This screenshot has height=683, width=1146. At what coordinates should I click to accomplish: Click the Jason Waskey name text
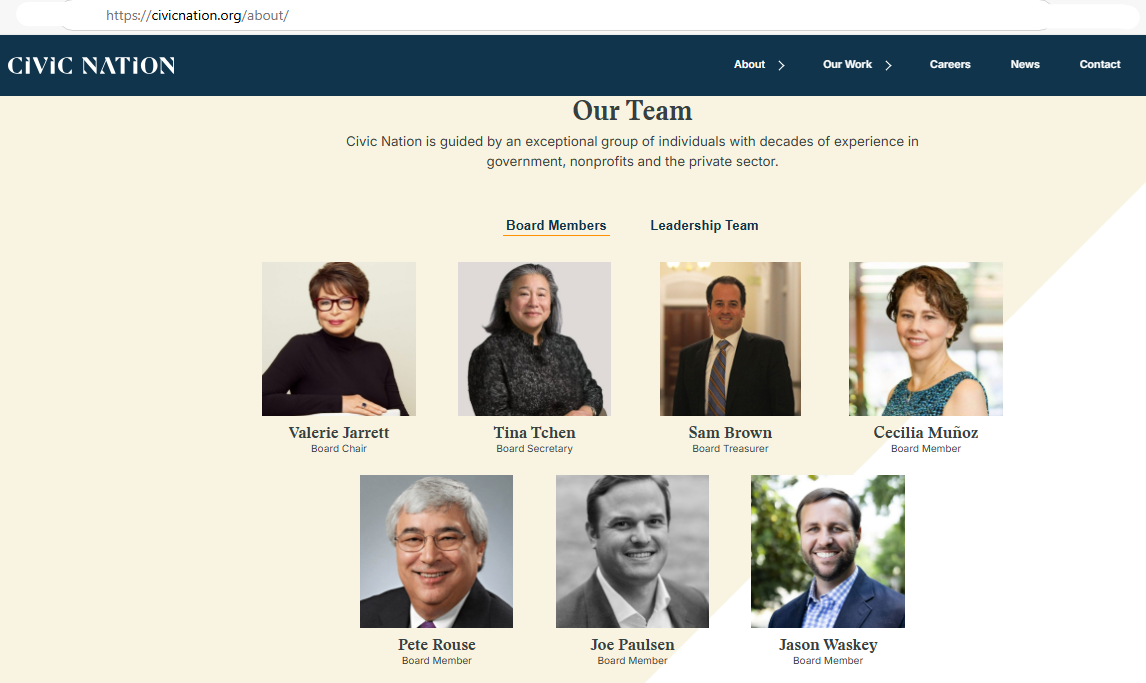pyautogui.click(x=828, y=645)
